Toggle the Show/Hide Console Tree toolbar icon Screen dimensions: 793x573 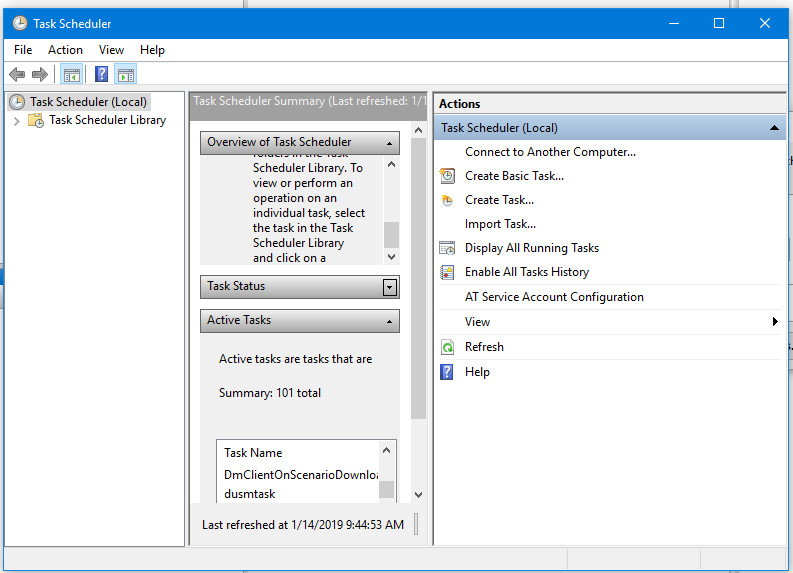[71, 75]
